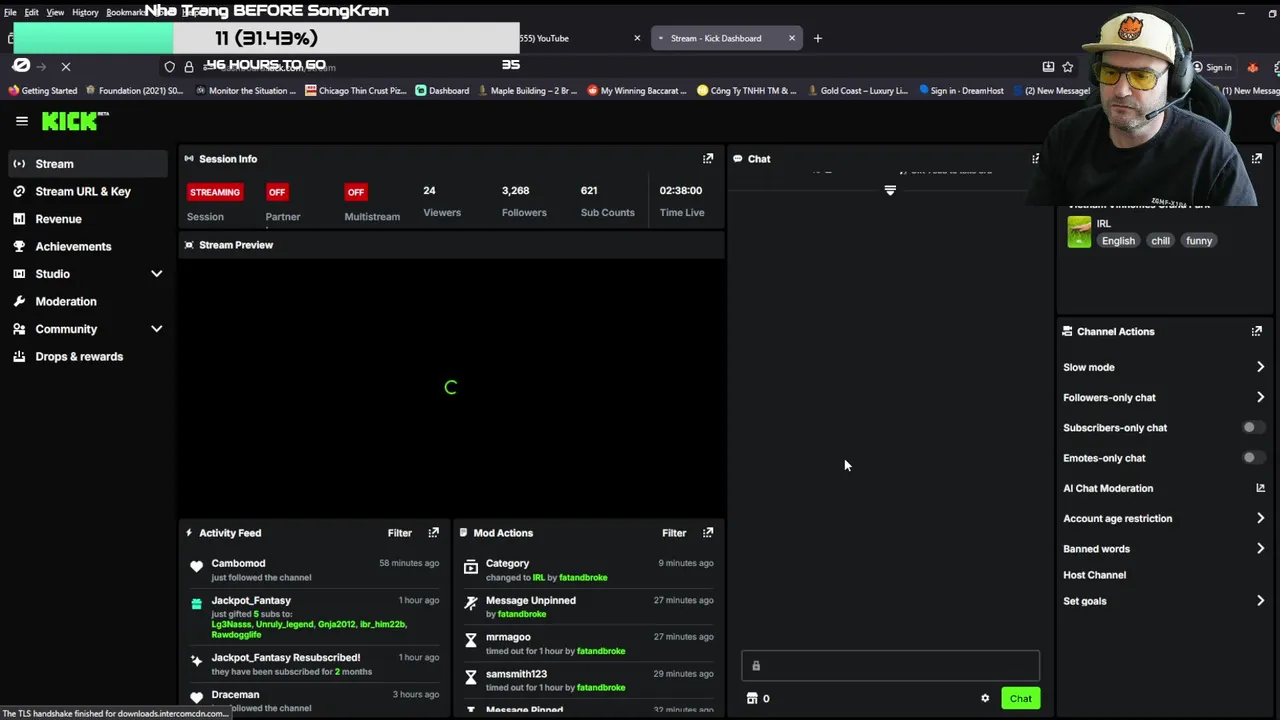This screenshot has width=1280, height=720.
Task: Pop out the Session Info panel
Action: (x=708, y=158)
